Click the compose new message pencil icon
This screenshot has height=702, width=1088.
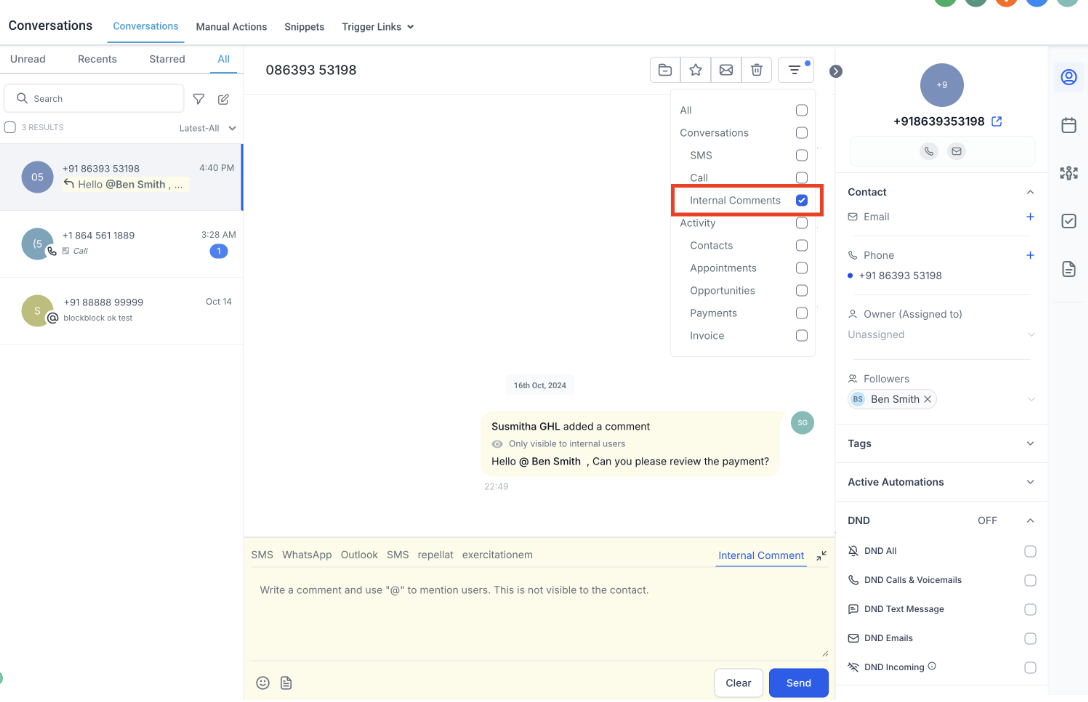(x=224, y=99)
